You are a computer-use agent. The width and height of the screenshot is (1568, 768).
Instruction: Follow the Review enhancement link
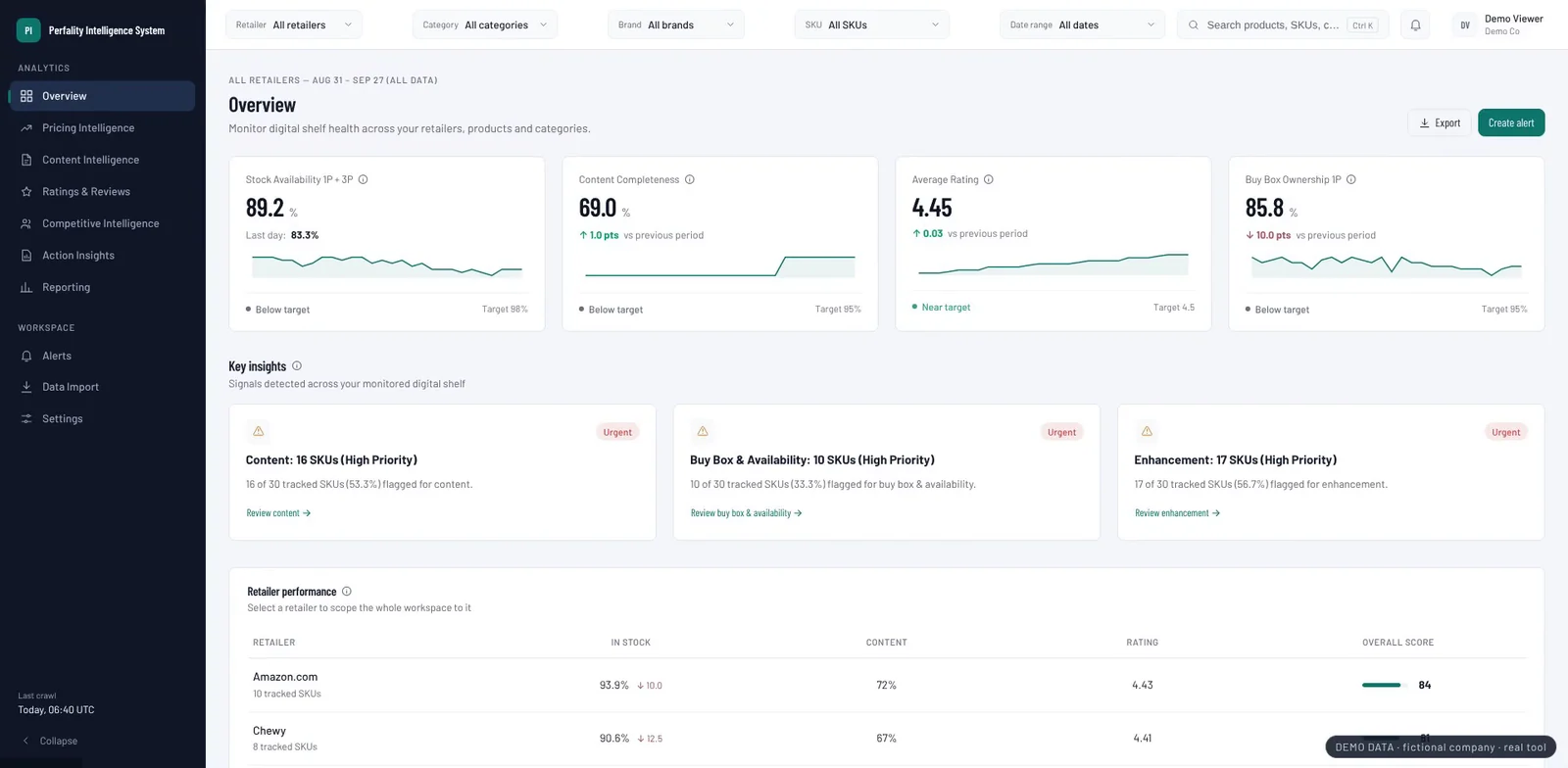coord(1177,513)
